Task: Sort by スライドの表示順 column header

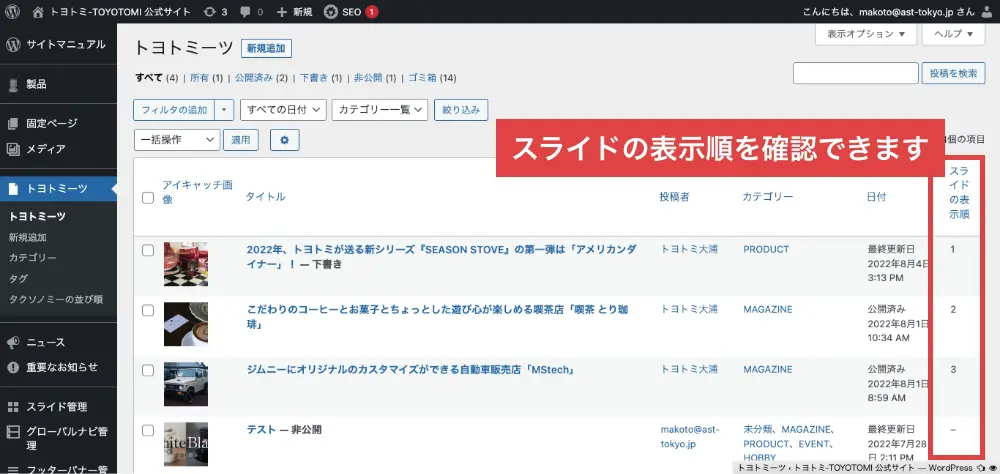Action: tap(959, 193)
